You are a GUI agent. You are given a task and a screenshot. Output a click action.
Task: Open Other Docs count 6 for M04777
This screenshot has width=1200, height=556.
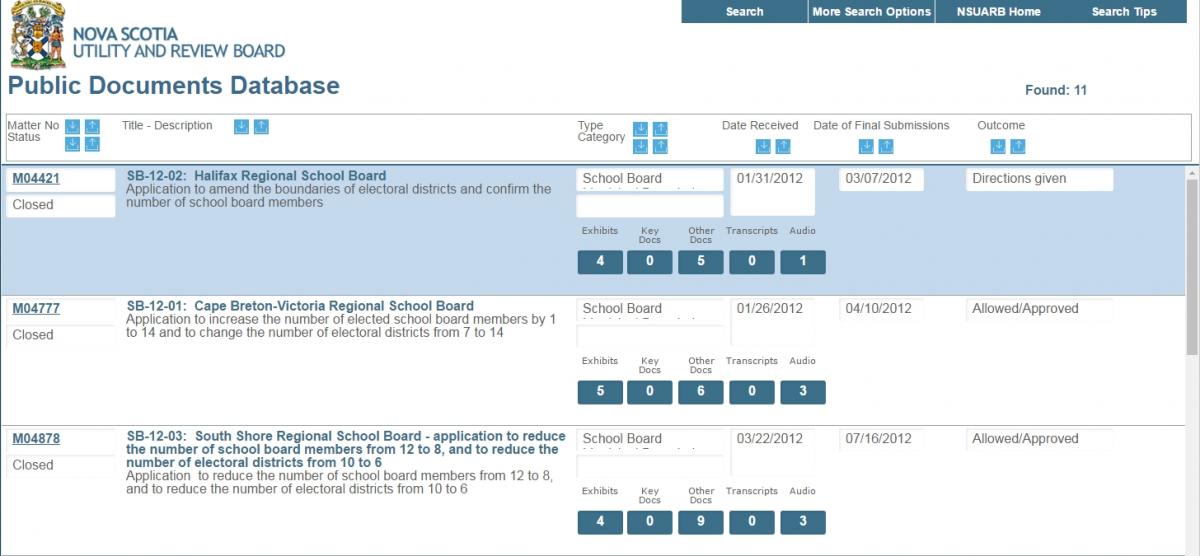click(700, 392)
